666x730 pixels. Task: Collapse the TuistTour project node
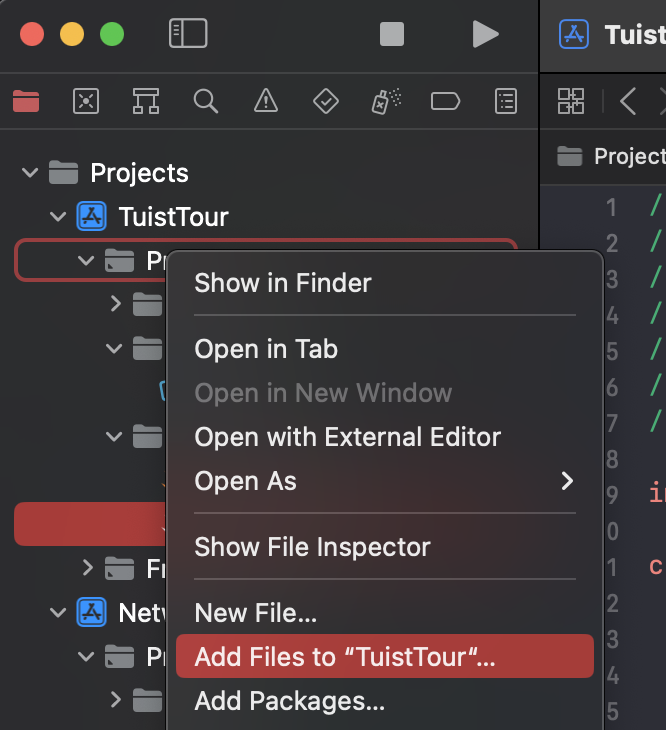click(x=58, y=216)
